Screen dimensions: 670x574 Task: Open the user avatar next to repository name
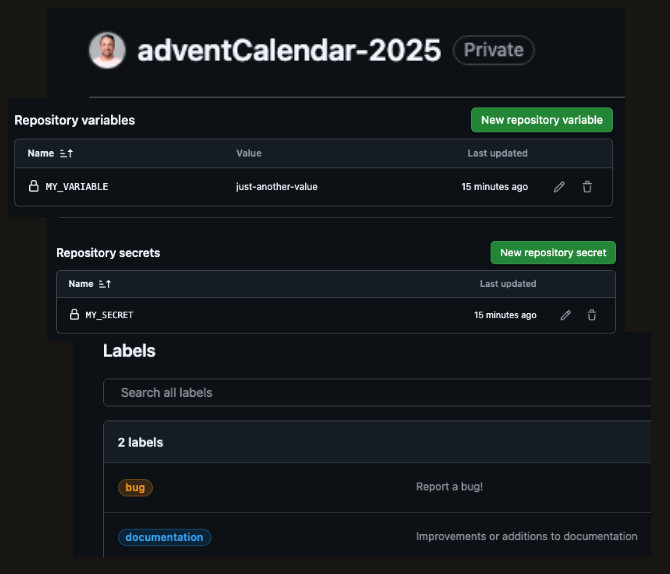pyautogui.click(x=107, y=50)
